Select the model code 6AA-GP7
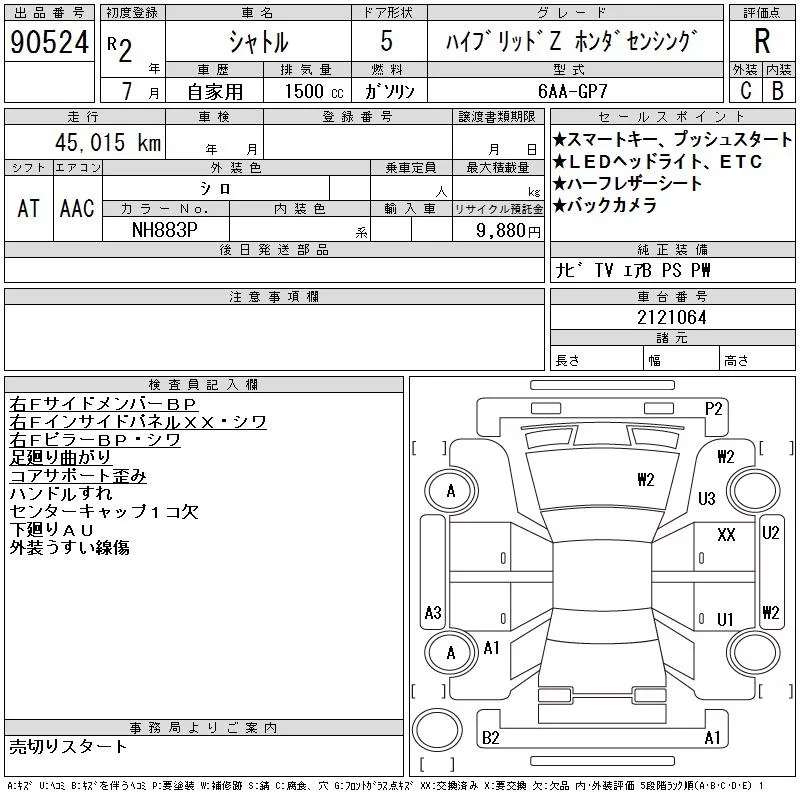The width and height of the screenshot is (800, 800). pos(572,91)
